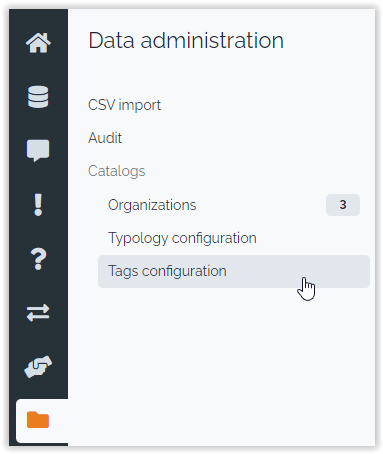Open the highlighted Tags configuration item
The image size is (383, 454).
pyautogui.click(x=234, y=271)
